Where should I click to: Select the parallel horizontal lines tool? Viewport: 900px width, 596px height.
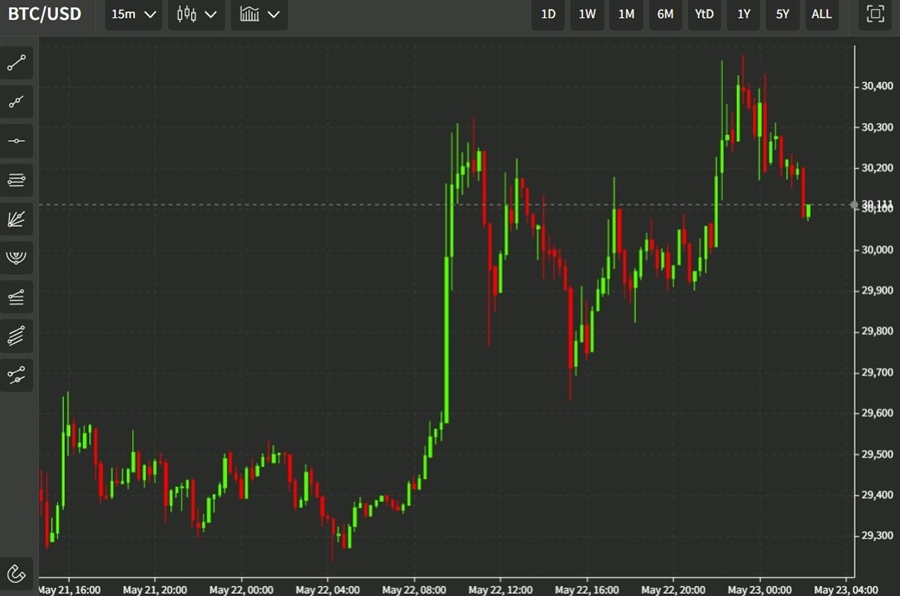tap(17, 180)
